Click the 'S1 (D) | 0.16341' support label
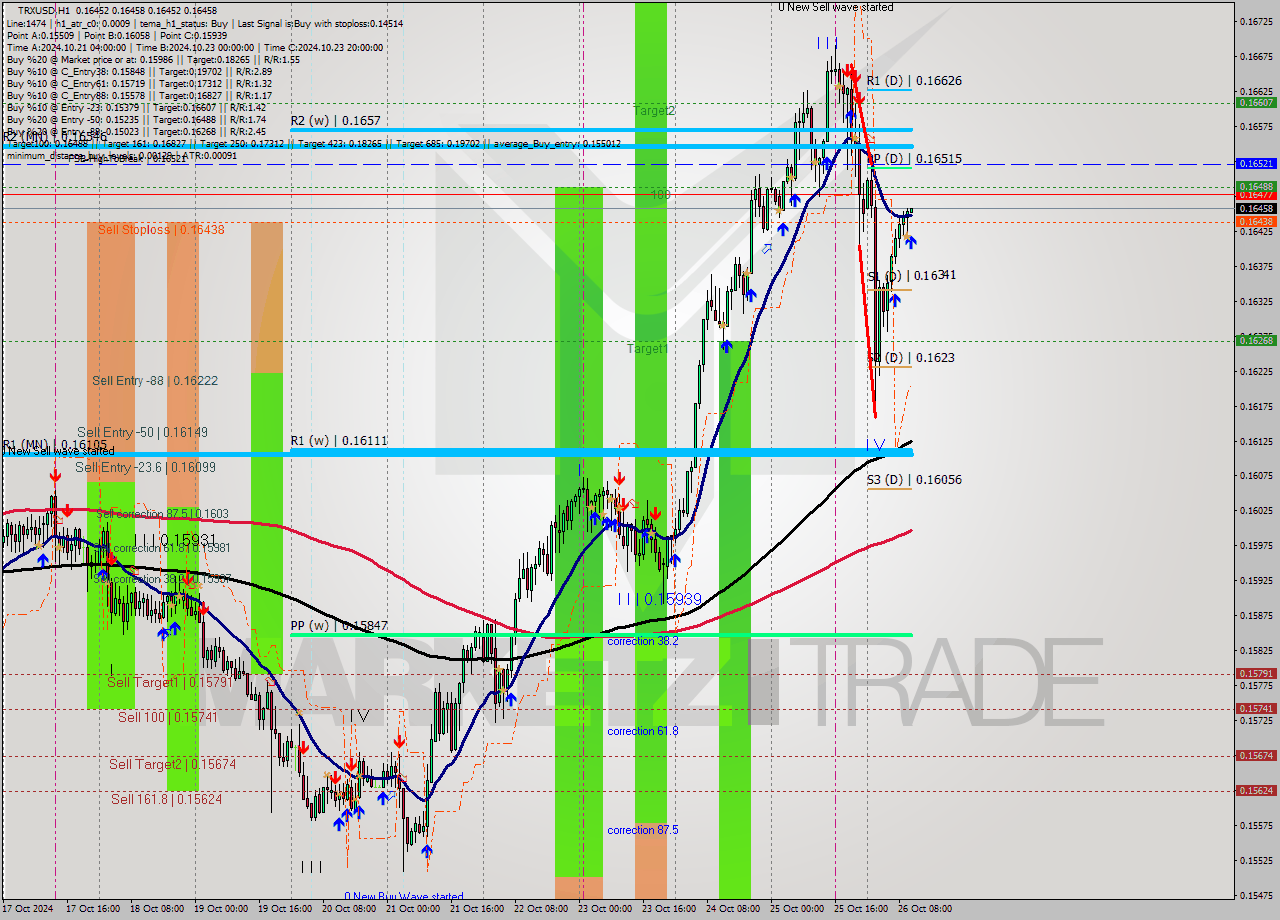 911,275
